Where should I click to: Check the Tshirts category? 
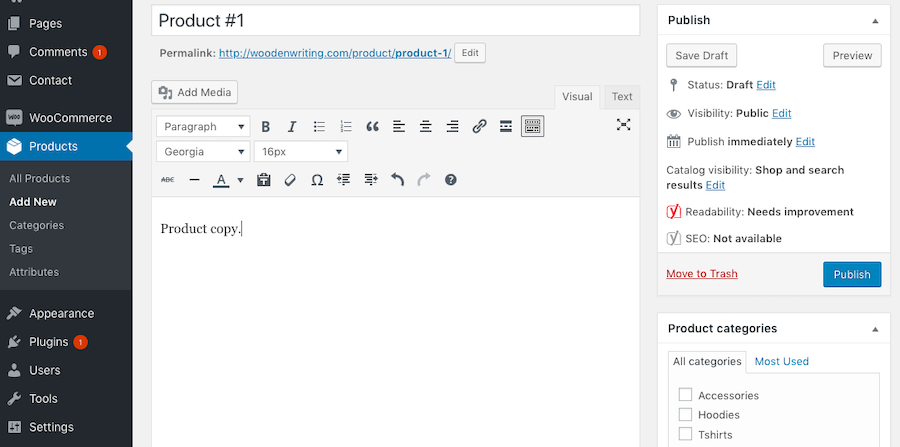685,434
